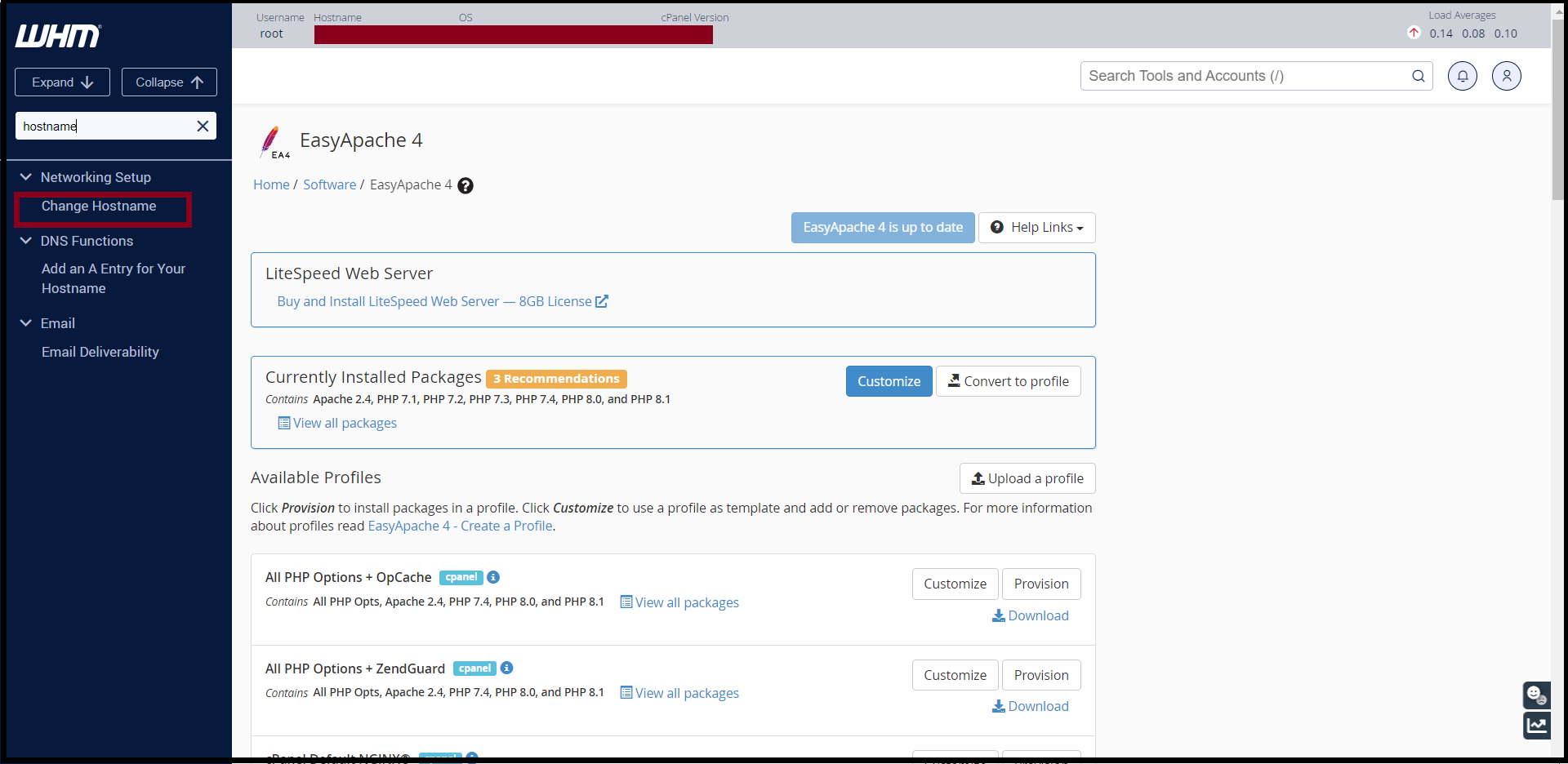Open EasyApache 4 - Create a Profile link
The width and height of the screenshot is (1568, 764).
[460, 526]
